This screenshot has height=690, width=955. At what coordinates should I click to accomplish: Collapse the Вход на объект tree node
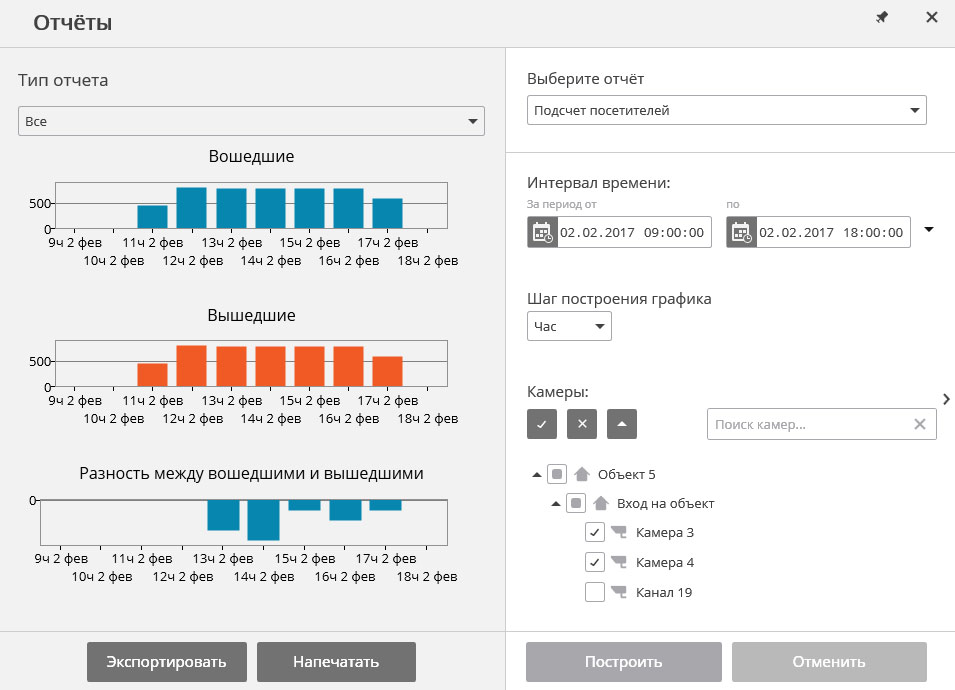[556, 503]
